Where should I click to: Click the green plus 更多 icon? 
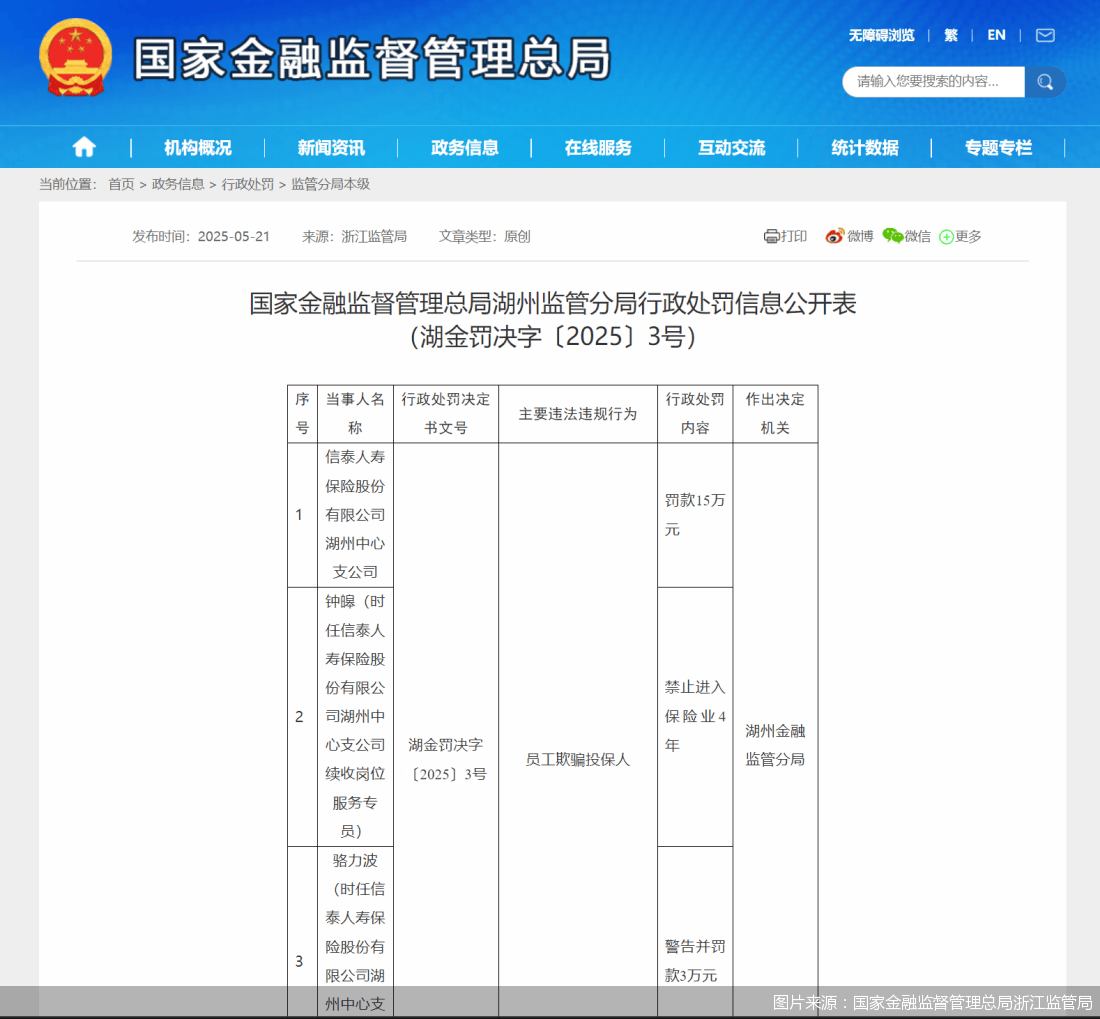tap(946, 237)
